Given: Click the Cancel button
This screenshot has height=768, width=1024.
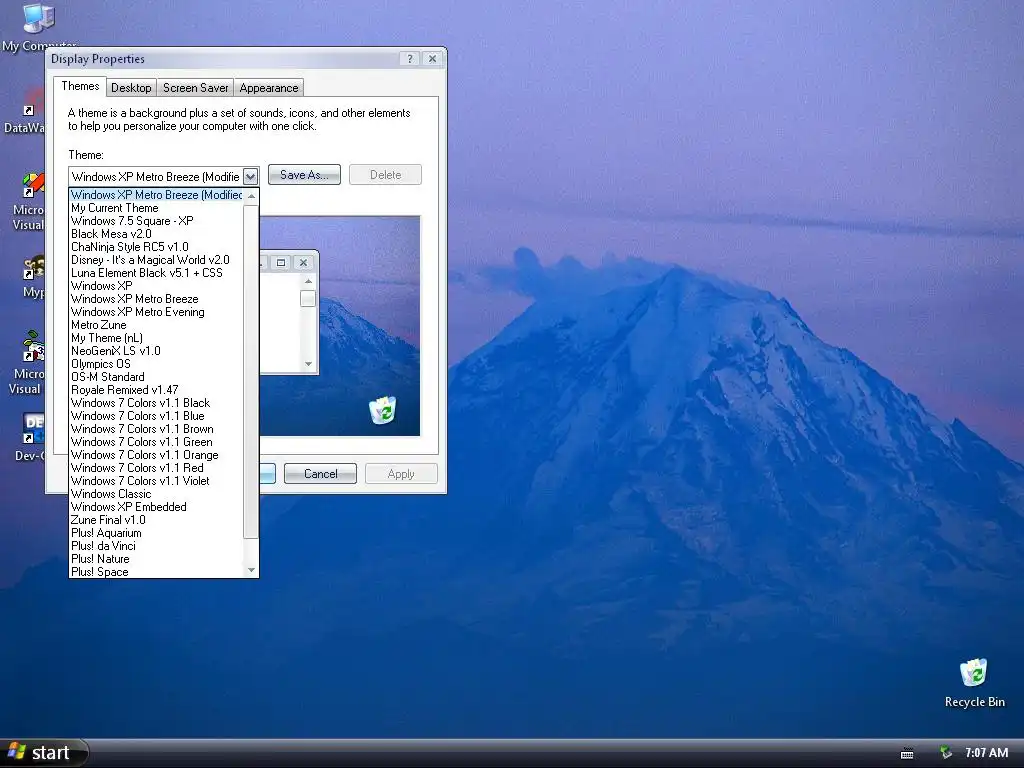Looking at the screenshot, I should (x=321, y=473).
